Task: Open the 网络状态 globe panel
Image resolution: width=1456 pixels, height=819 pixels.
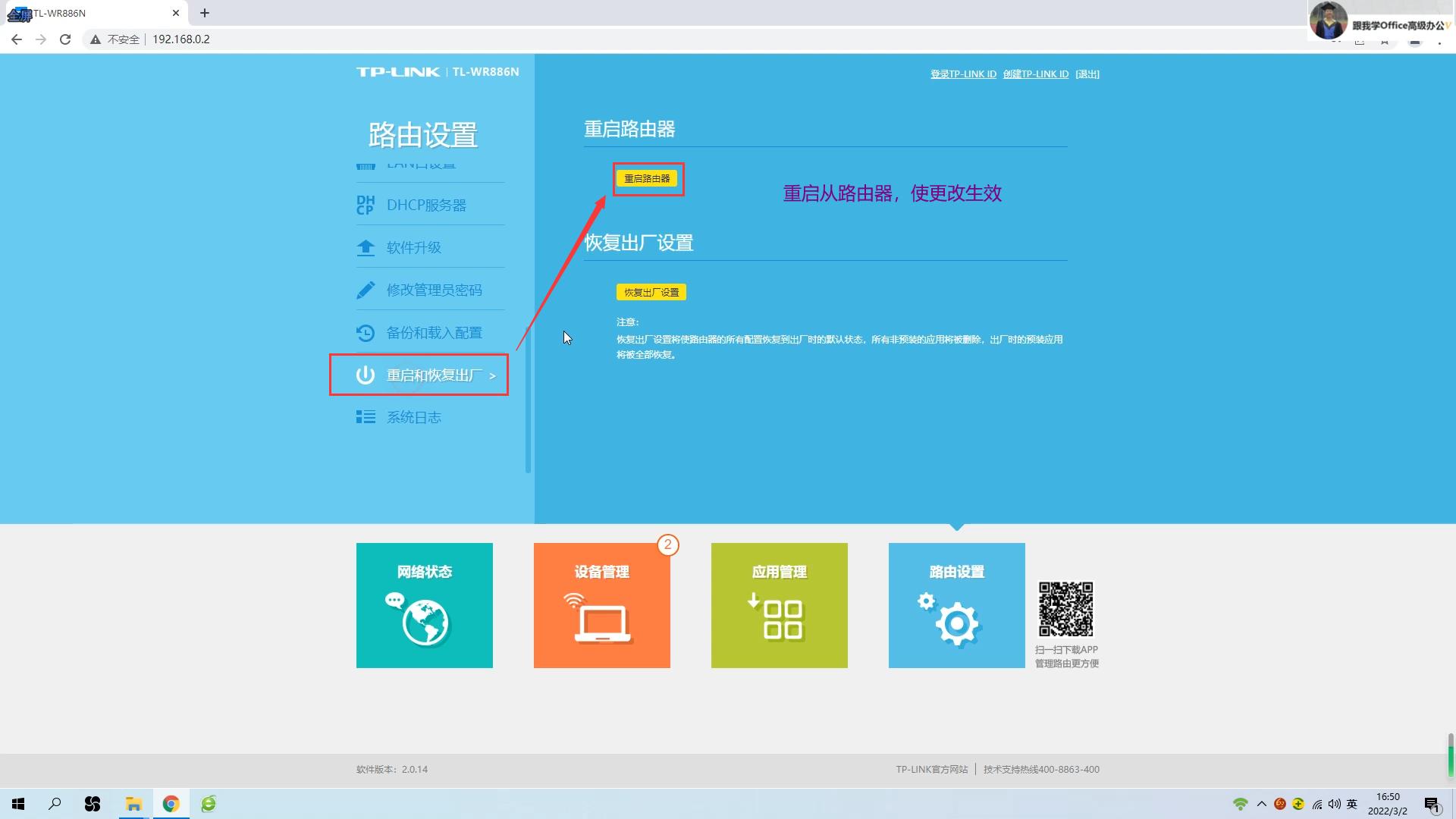Action: coord(424,604)
